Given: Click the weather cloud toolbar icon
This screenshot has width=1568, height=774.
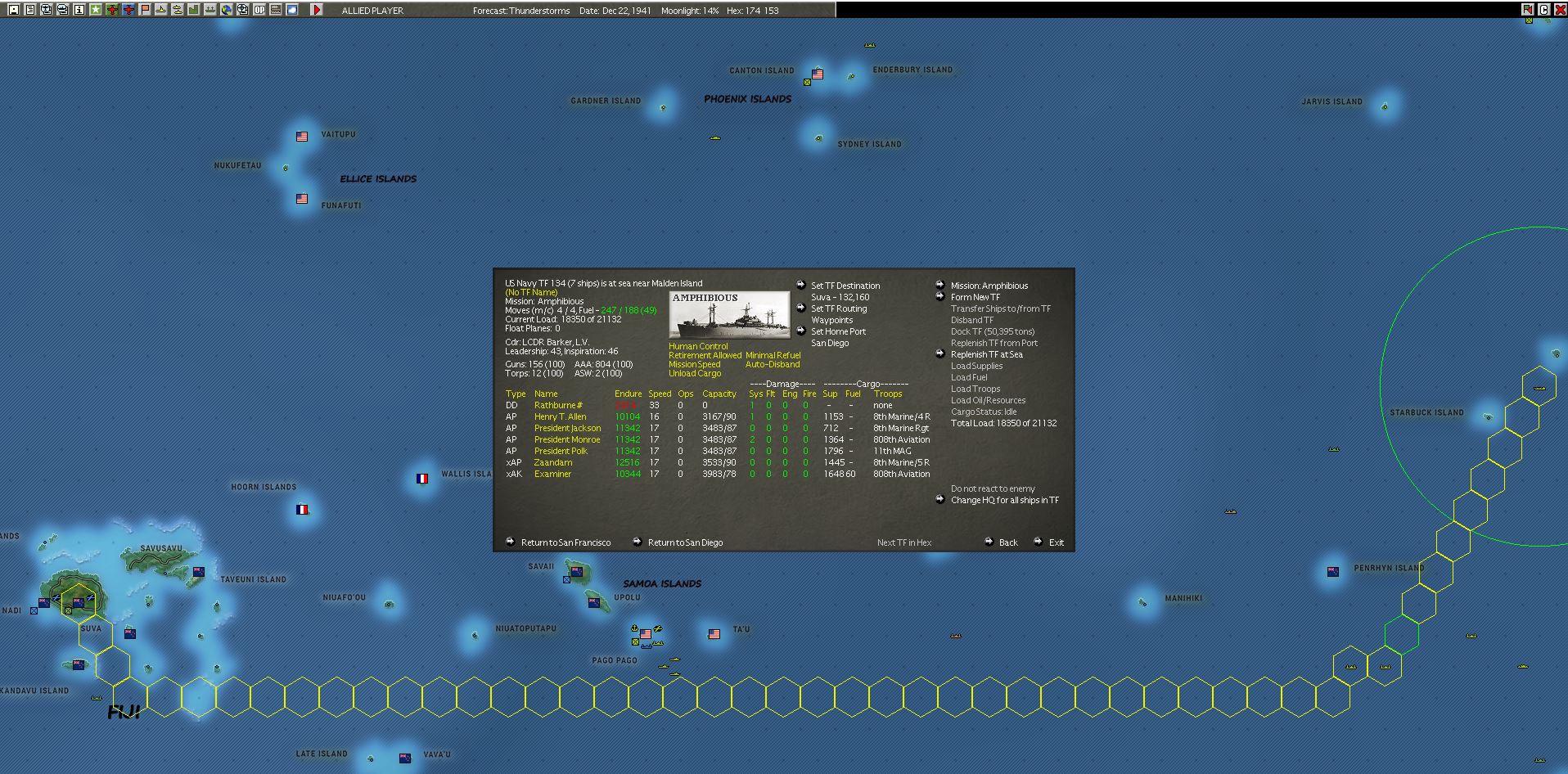Looking at the screenshot, I should tap(292, 10).
